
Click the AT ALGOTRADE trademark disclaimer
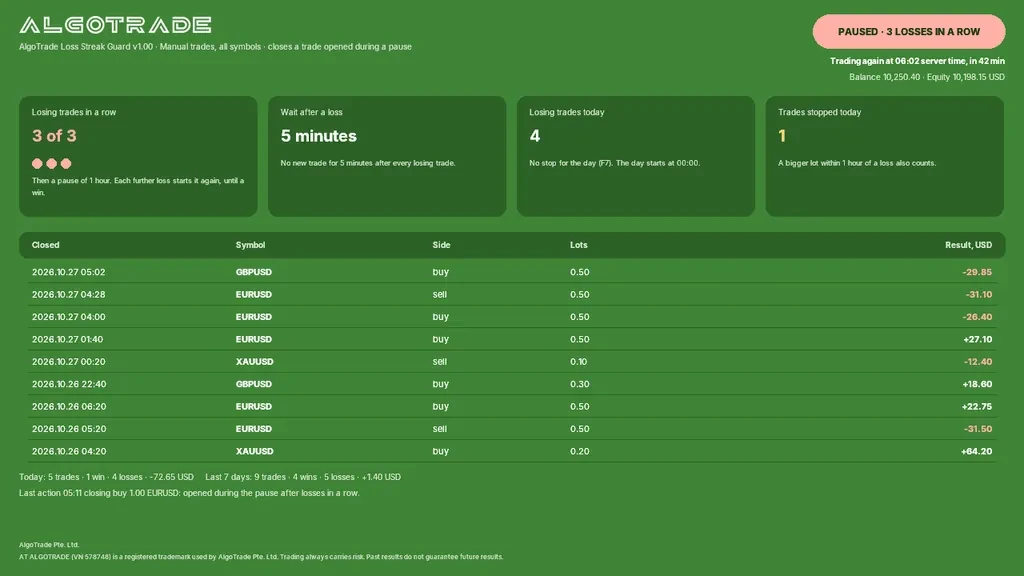point(261,557)
